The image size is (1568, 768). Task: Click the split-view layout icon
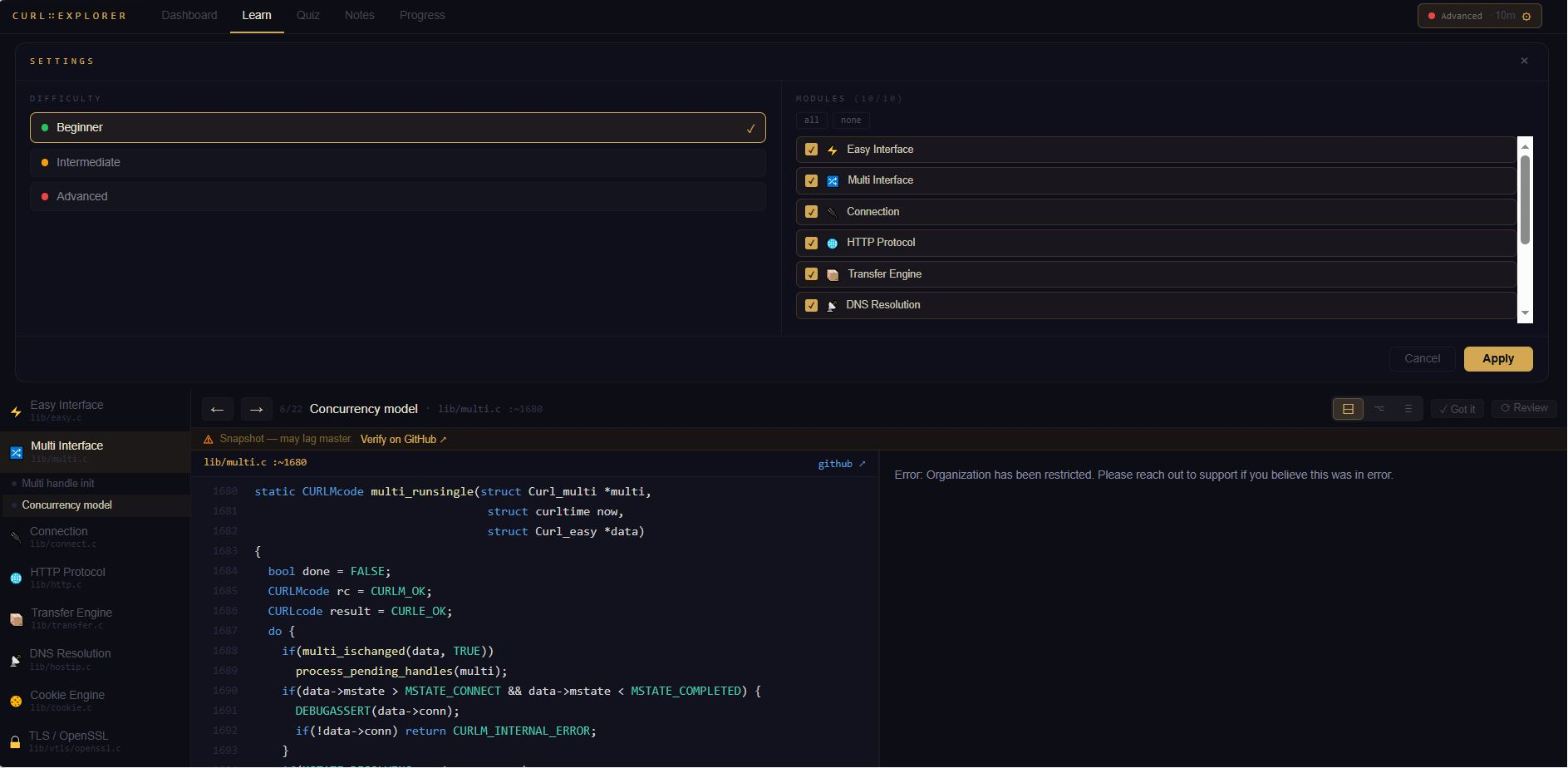pyautogui.click(x=1348, y=409)
